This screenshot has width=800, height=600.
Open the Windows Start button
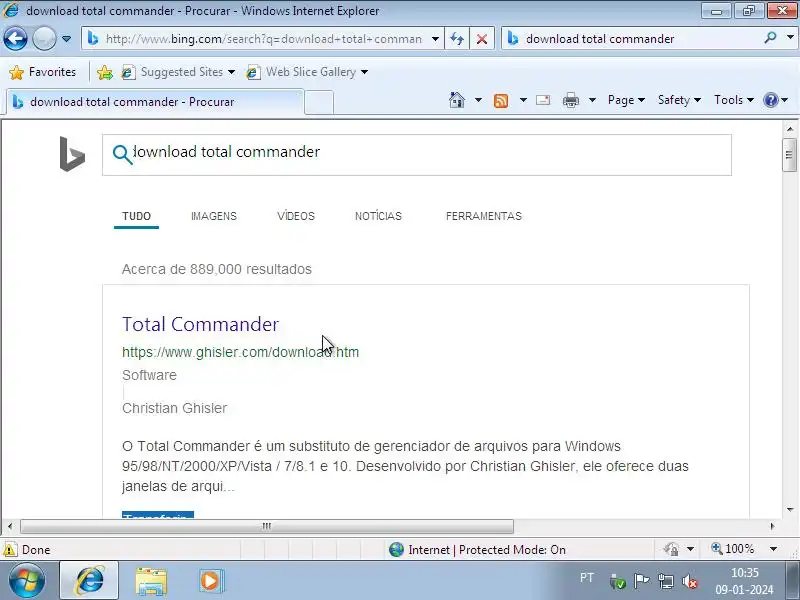pos(27,581)
